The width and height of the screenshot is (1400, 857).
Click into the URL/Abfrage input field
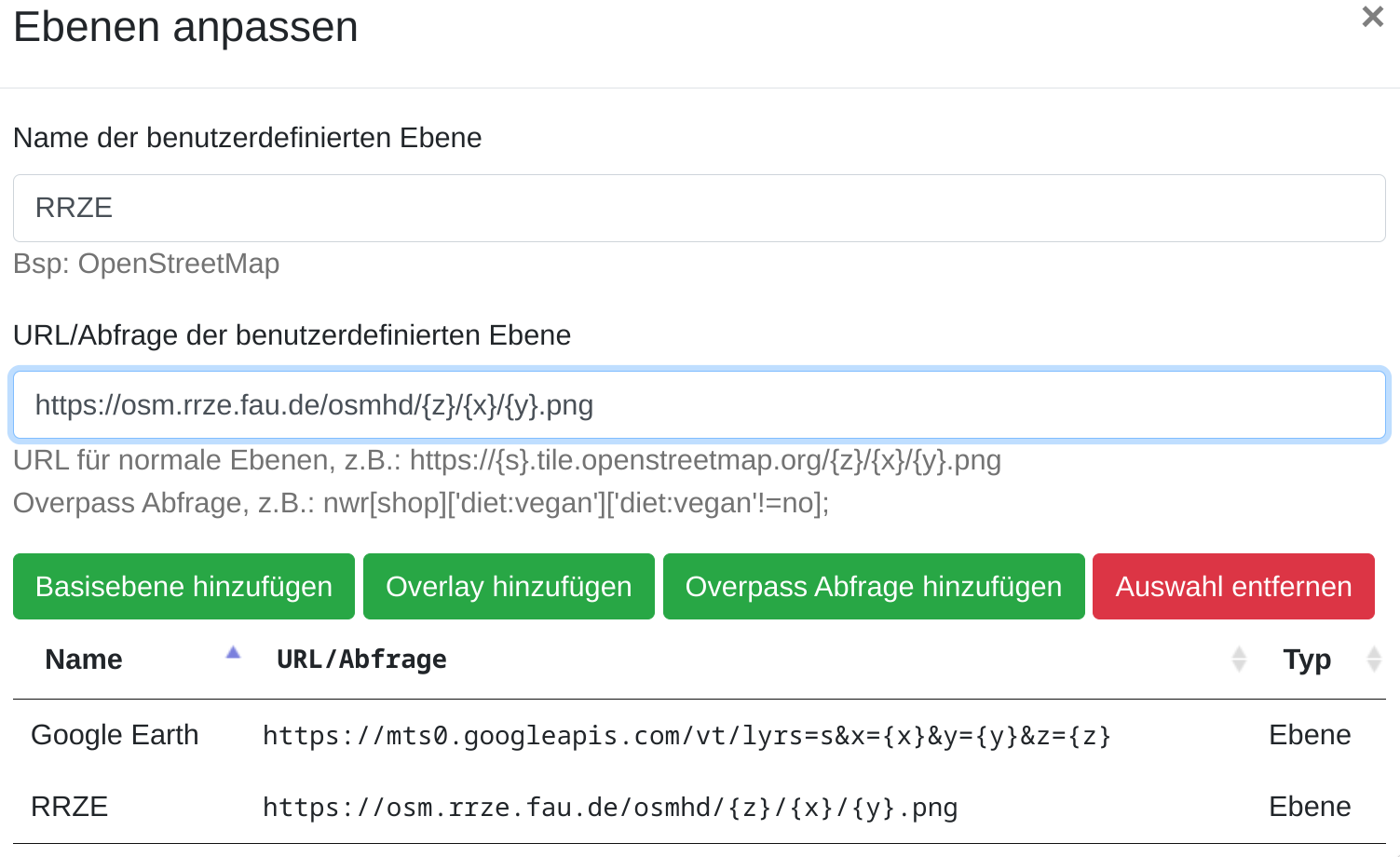pos(699,405)
